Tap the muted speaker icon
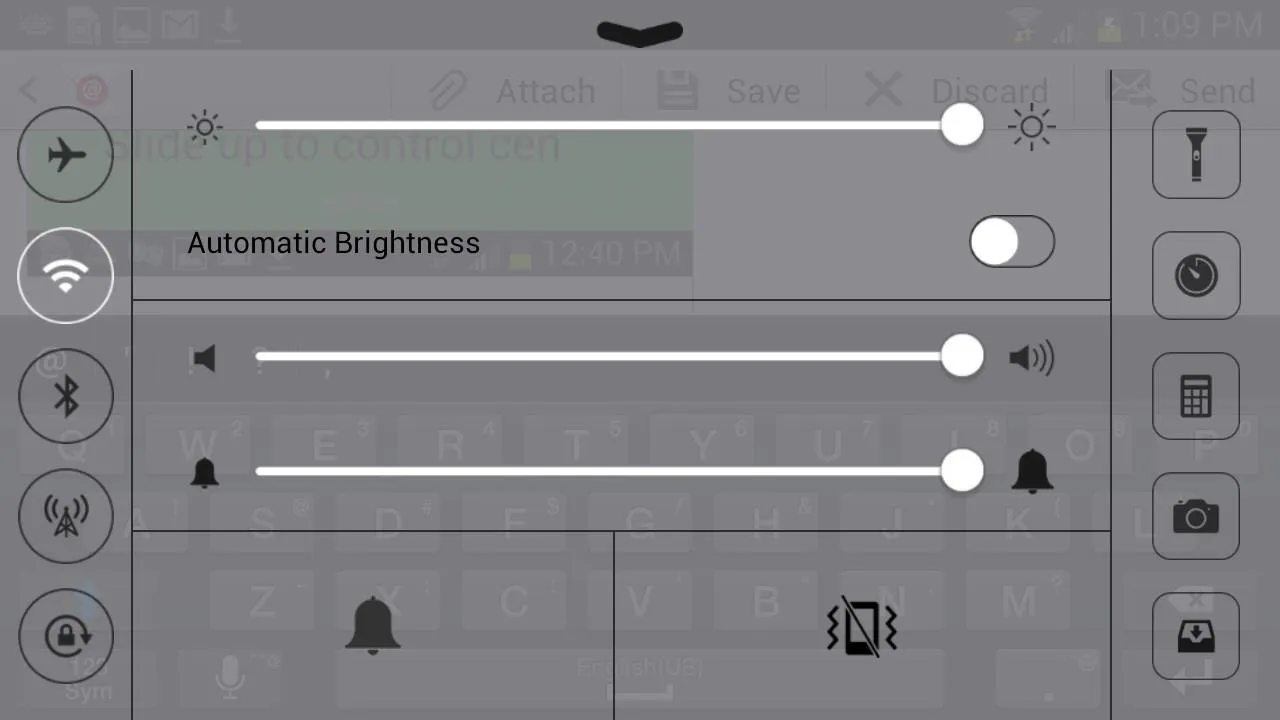1280x720 pixels. pos(203,359)
